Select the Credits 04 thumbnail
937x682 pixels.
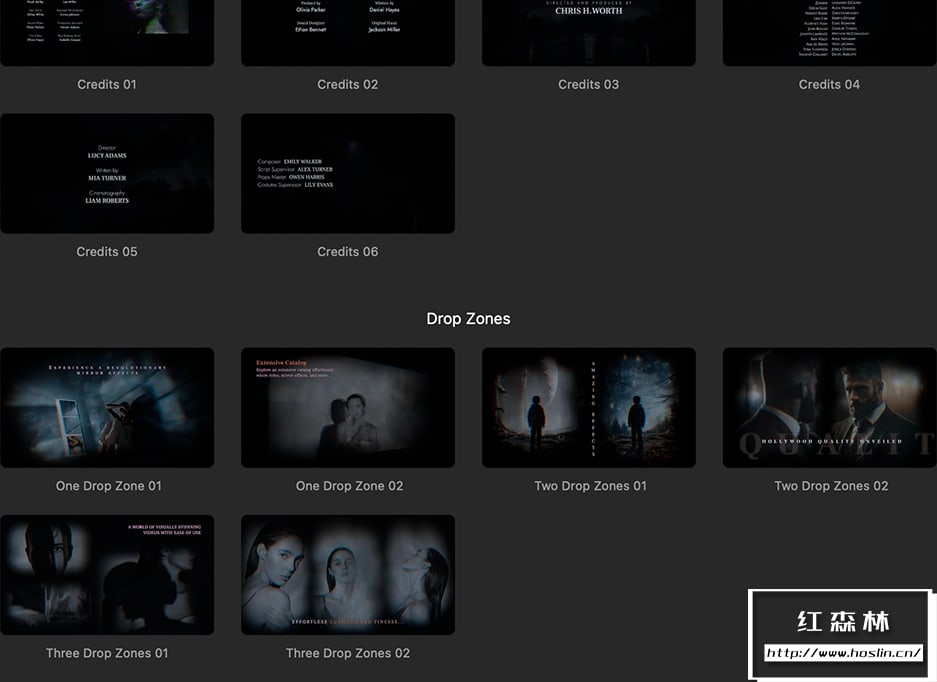click(829, 33)
